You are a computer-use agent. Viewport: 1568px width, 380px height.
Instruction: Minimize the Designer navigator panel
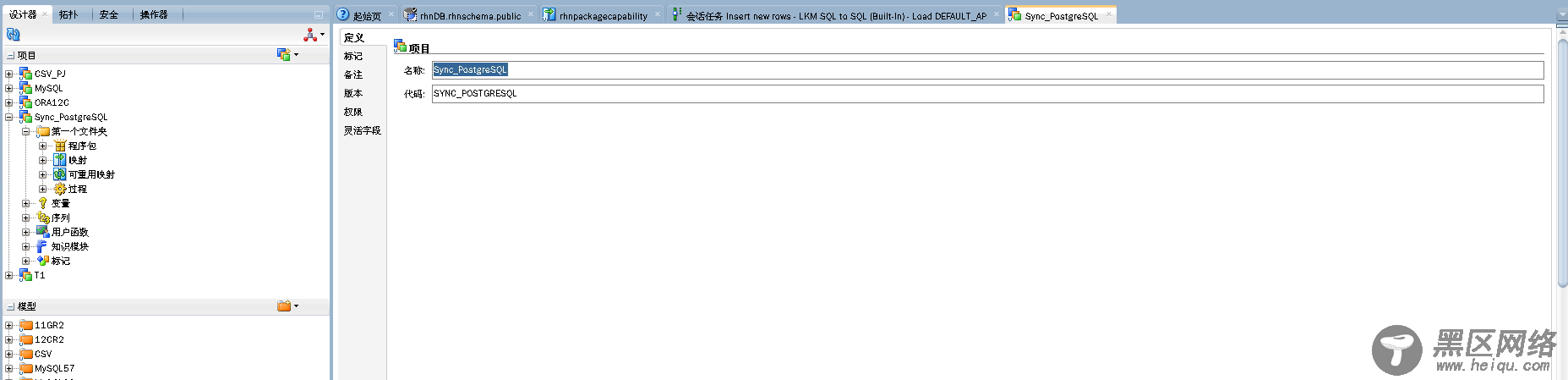click(x=318, y=14)
